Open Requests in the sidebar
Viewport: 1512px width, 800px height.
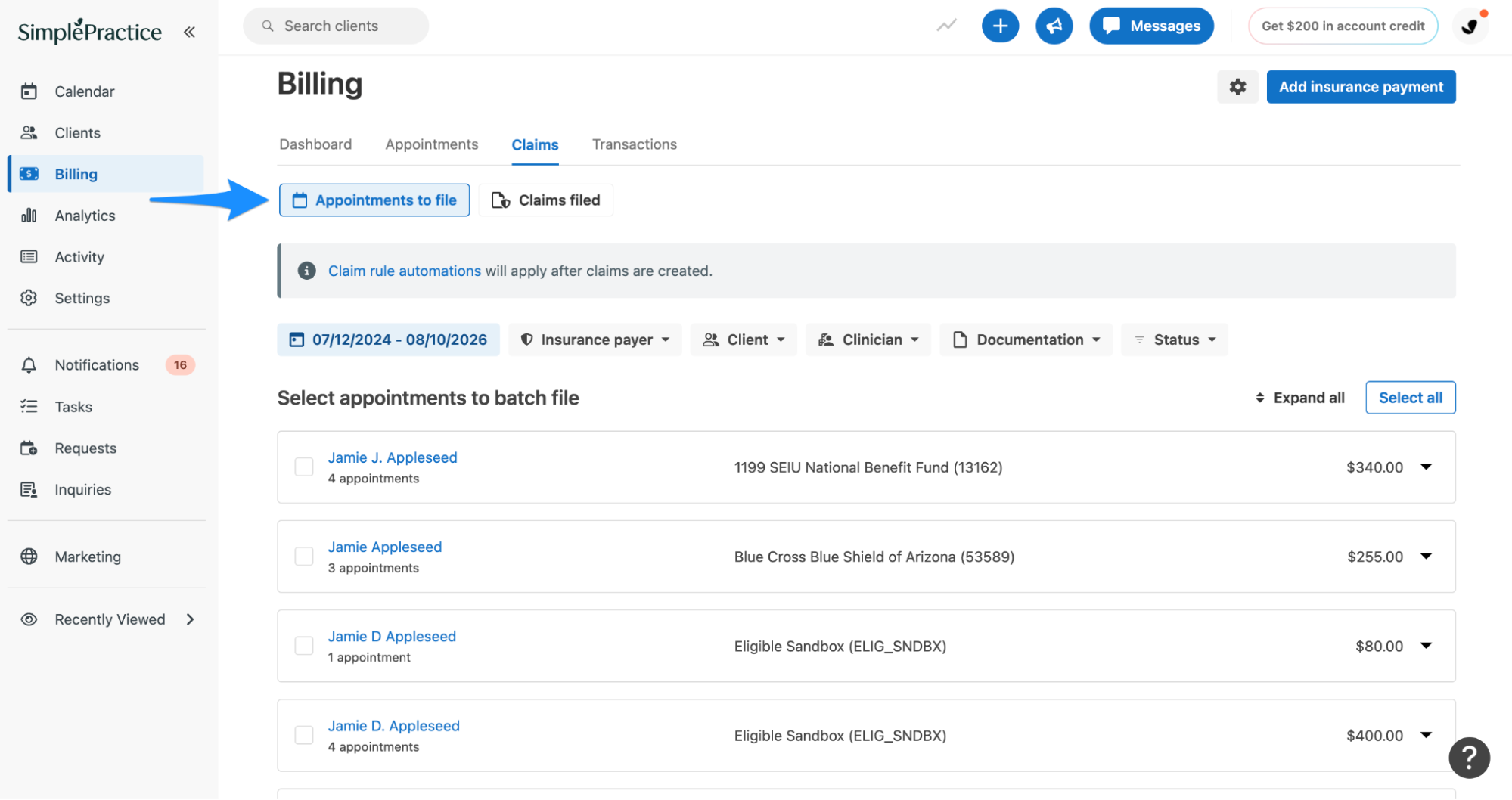tap(106, 448)
